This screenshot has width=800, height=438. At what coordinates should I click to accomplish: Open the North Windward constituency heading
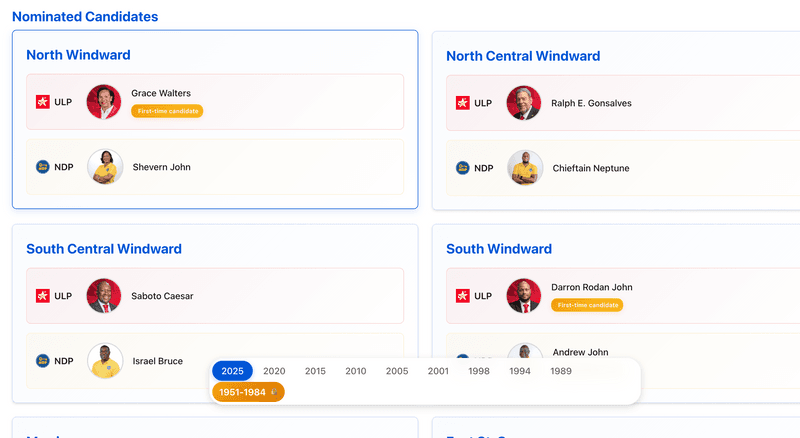[79, 55]
